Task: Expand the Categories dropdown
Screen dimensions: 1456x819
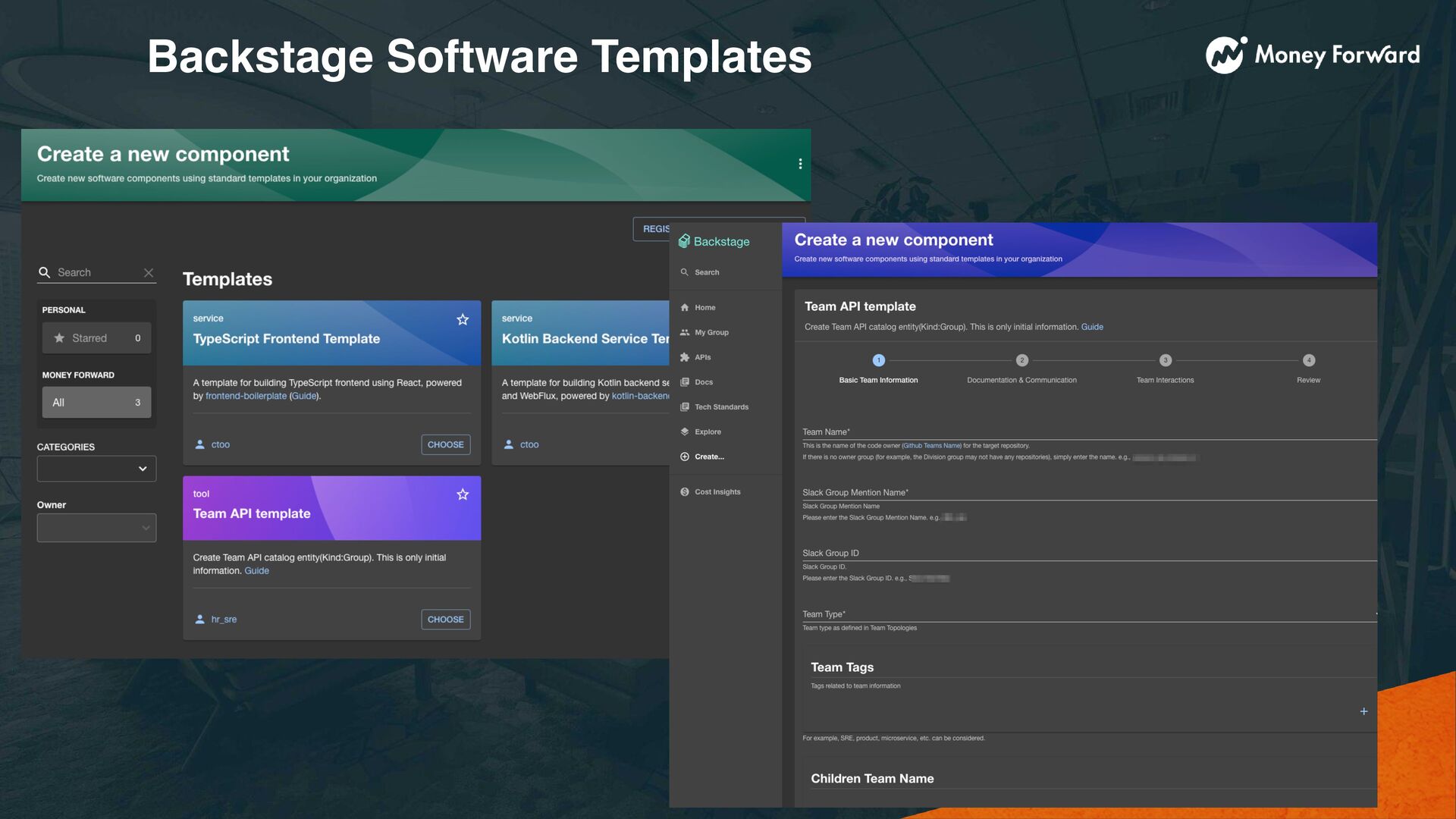Action: tap(96, 469)
